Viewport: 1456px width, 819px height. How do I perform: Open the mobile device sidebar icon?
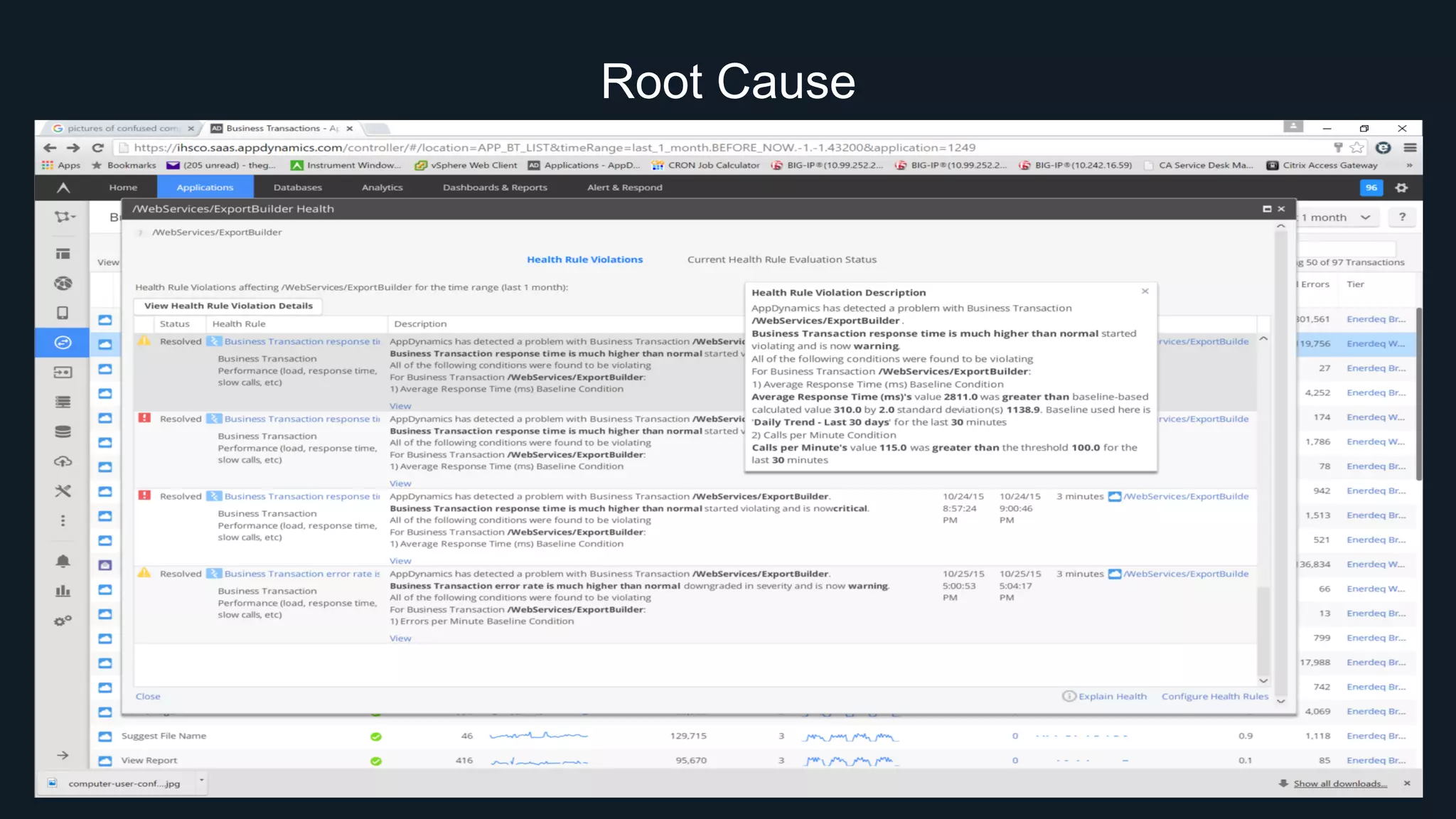tap(63, 313)
